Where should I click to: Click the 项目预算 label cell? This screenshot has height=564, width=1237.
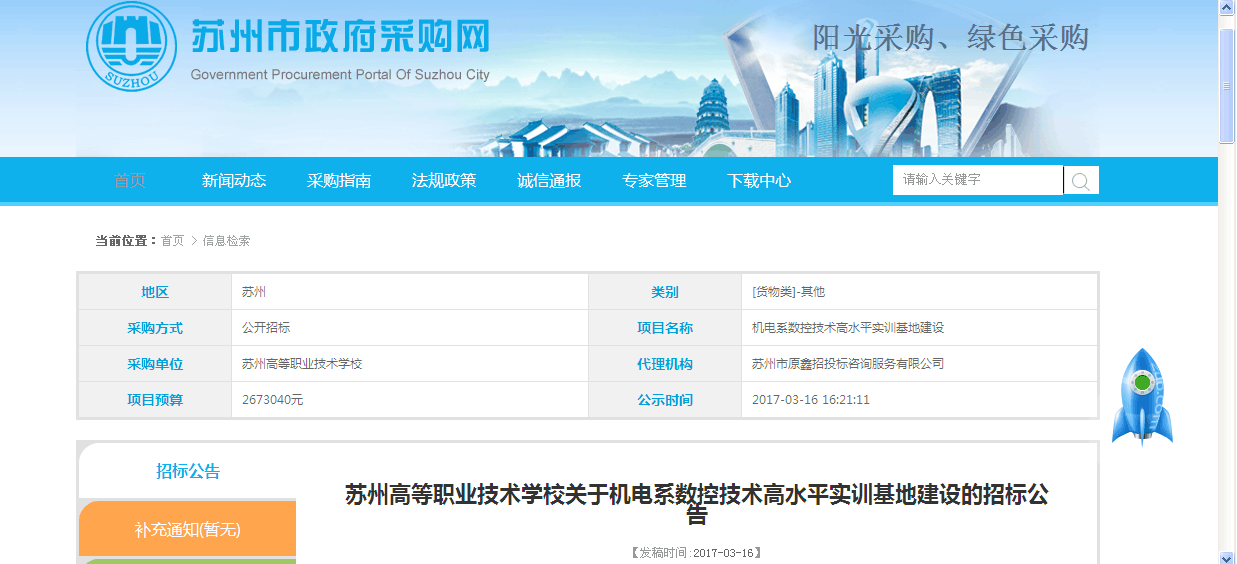tap(155, 400)
